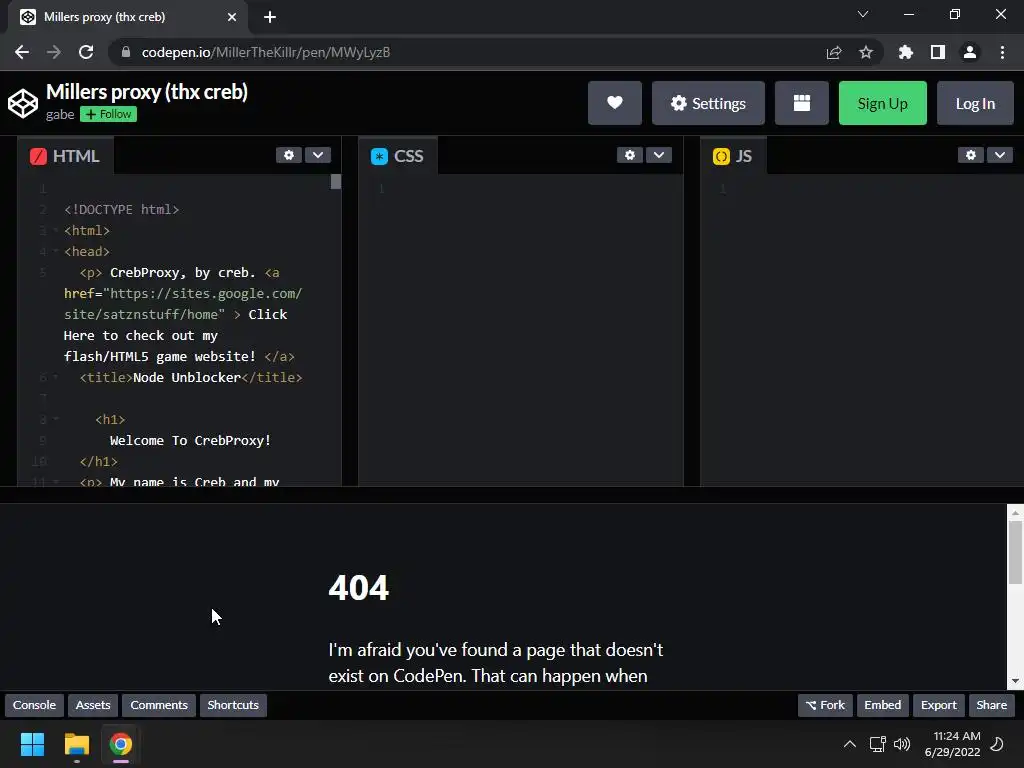Click the Sign Up button
This screenshot has width=1024, height=768.
tap(882, 103)
